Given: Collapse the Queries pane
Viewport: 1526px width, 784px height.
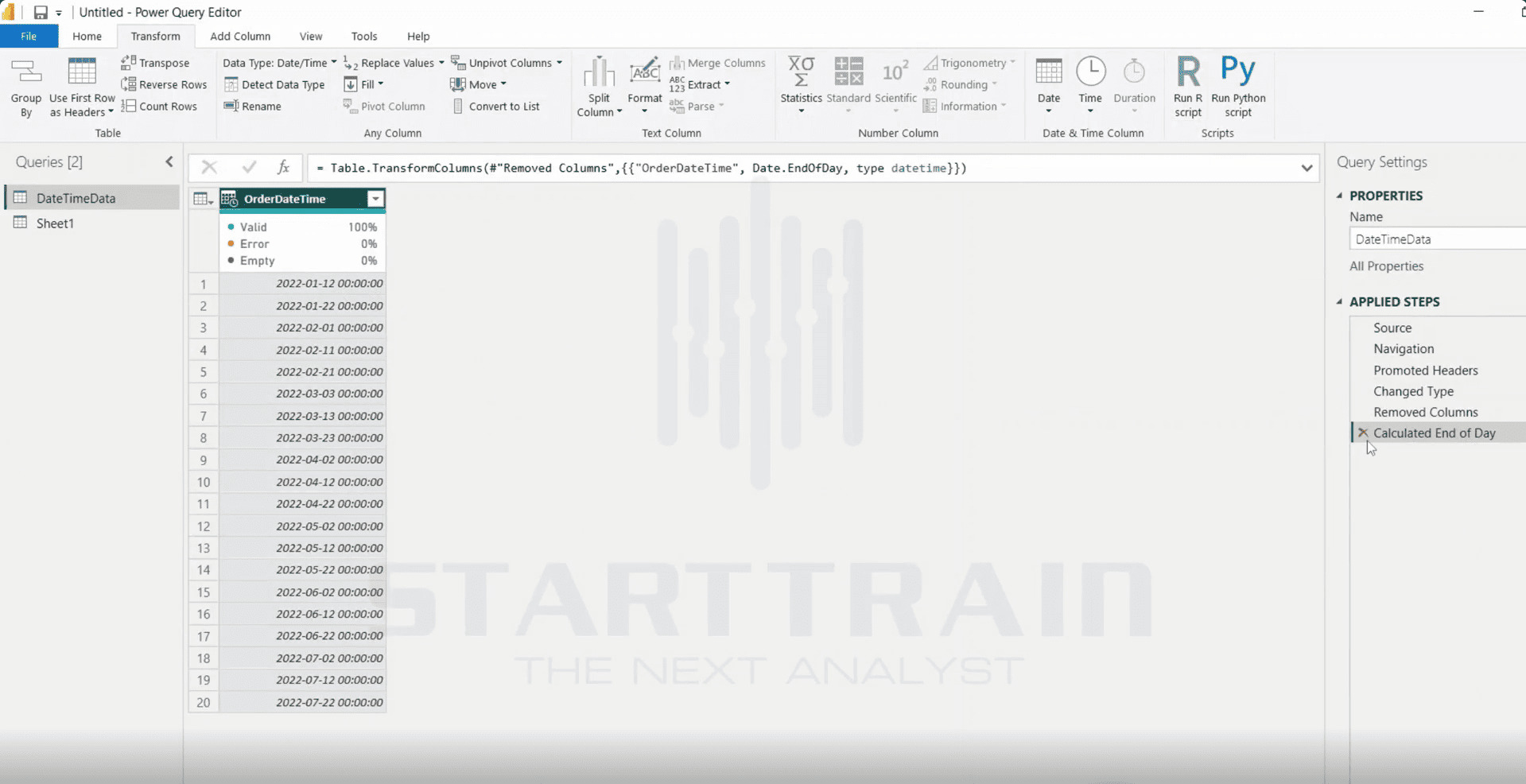Looking at the screenshot, I should (169, 161).
